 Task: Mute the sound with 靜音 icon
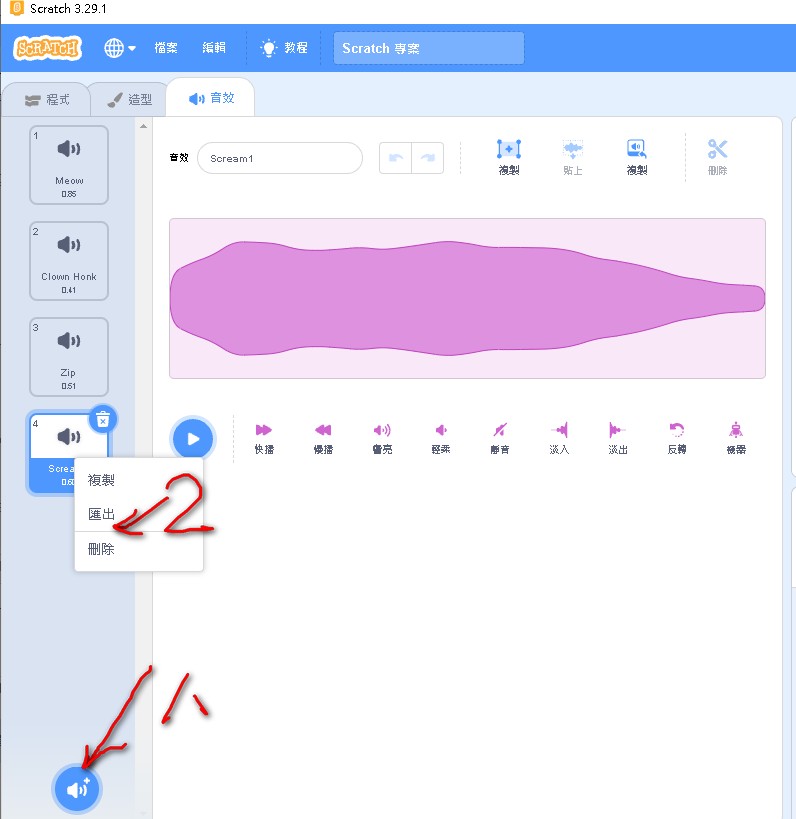point(500,436)
